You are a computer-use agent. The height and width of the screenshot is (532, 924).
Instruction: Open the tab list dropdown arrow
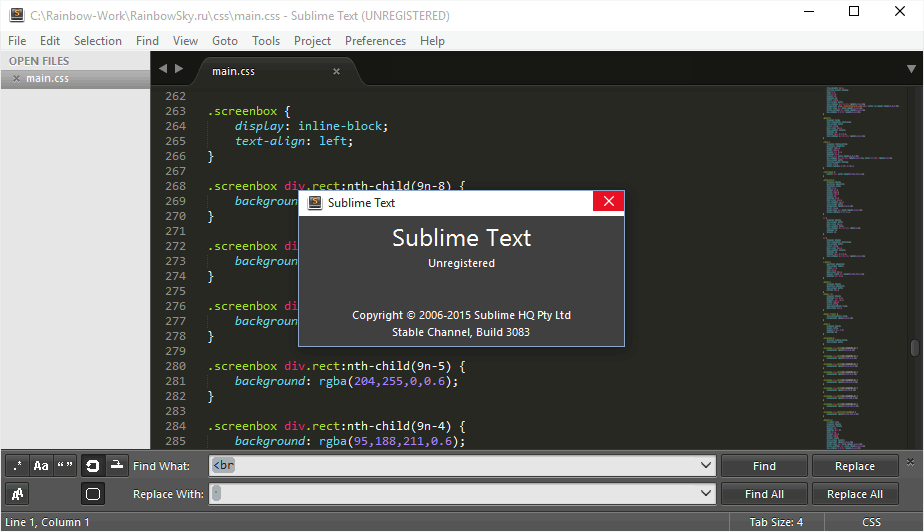pyautogui.click(x=911, y=69)
